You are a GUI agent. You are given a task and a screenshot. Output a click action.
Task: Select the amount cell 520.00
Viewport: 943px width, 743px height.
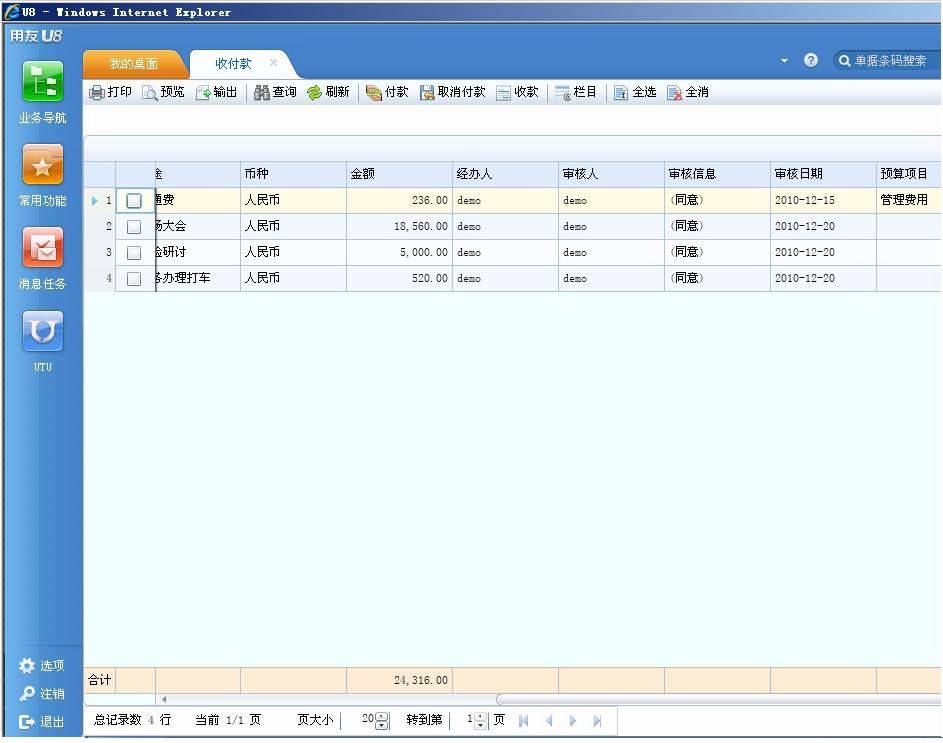(x=399, y=279)
